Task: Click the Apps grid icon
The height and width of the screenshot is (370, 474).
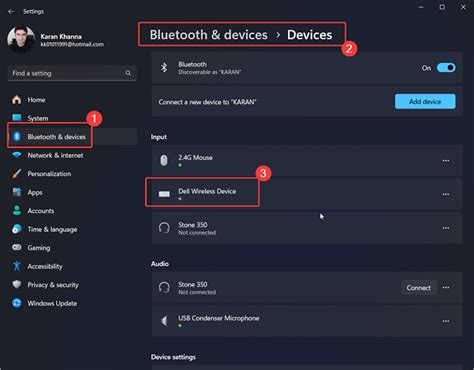Action: [17, 192]
